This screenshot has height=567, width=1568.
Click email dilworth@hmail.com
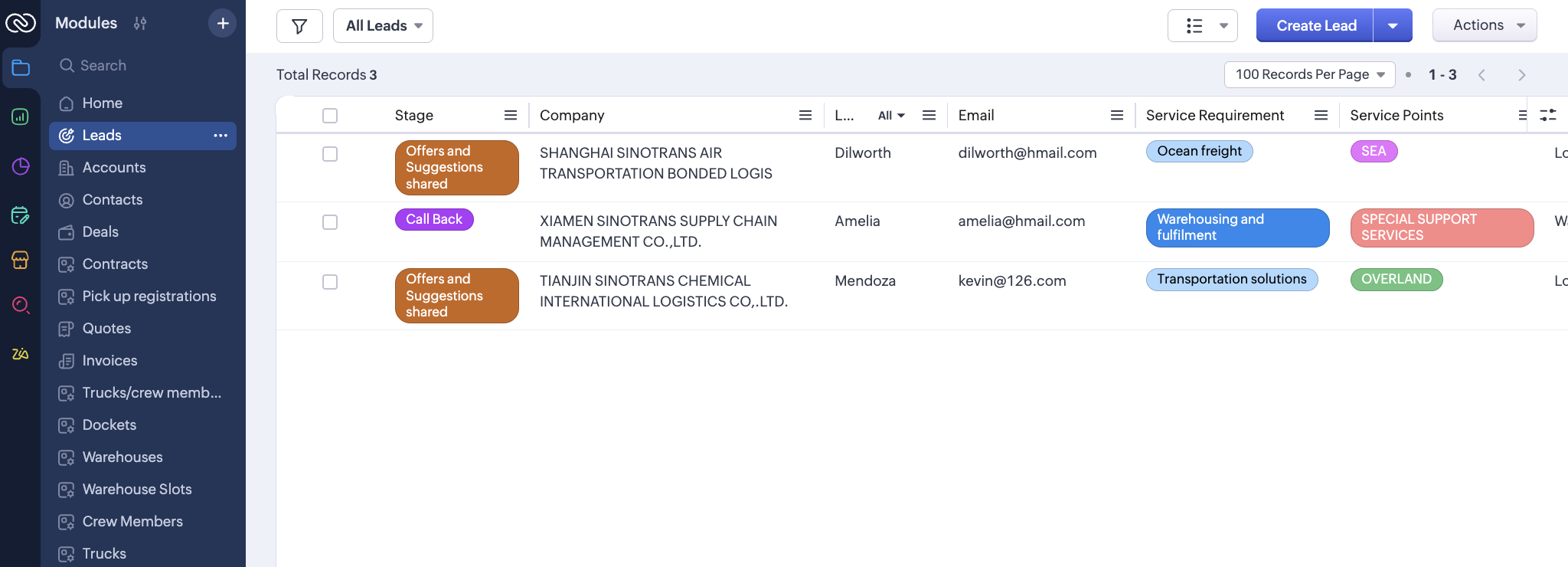pos(1027,153)
